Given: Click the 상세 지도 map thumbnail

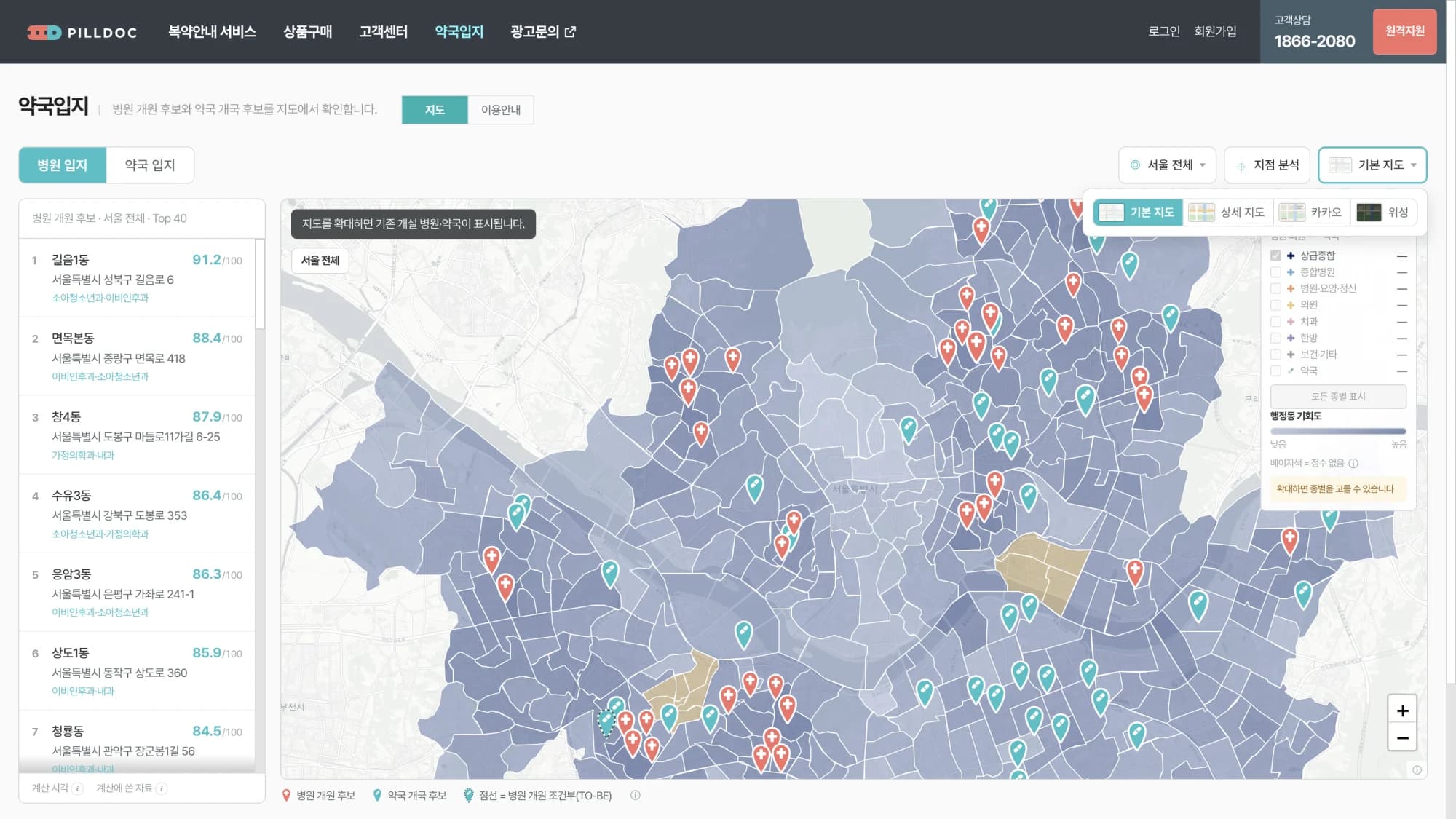Looking at the screenshot, I should pos(1201,213).
